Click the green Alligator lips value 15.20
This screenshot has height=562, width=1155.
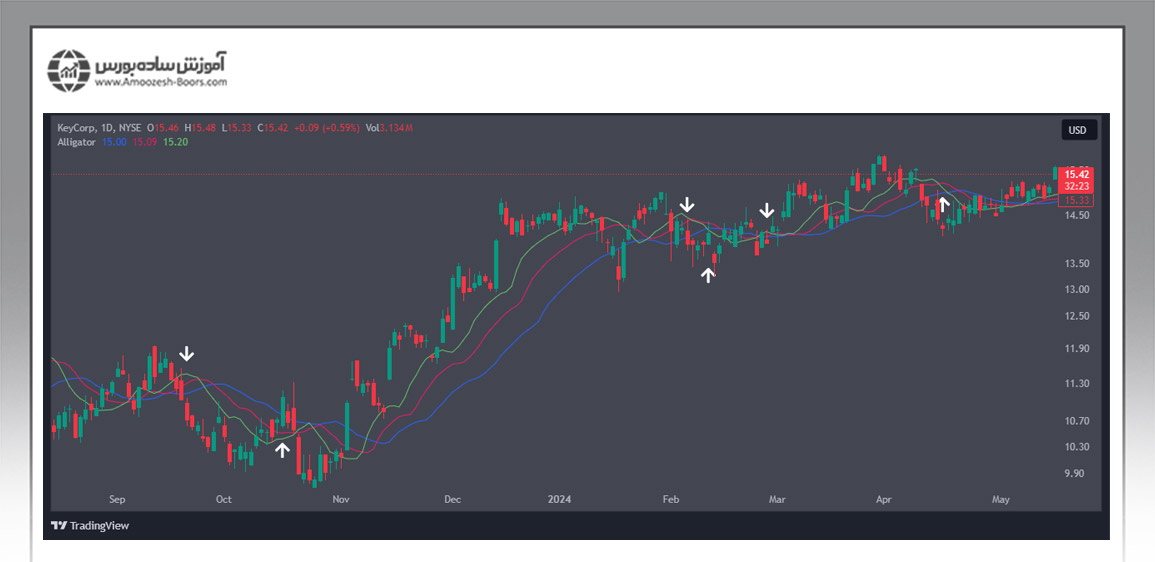point(176,142)
